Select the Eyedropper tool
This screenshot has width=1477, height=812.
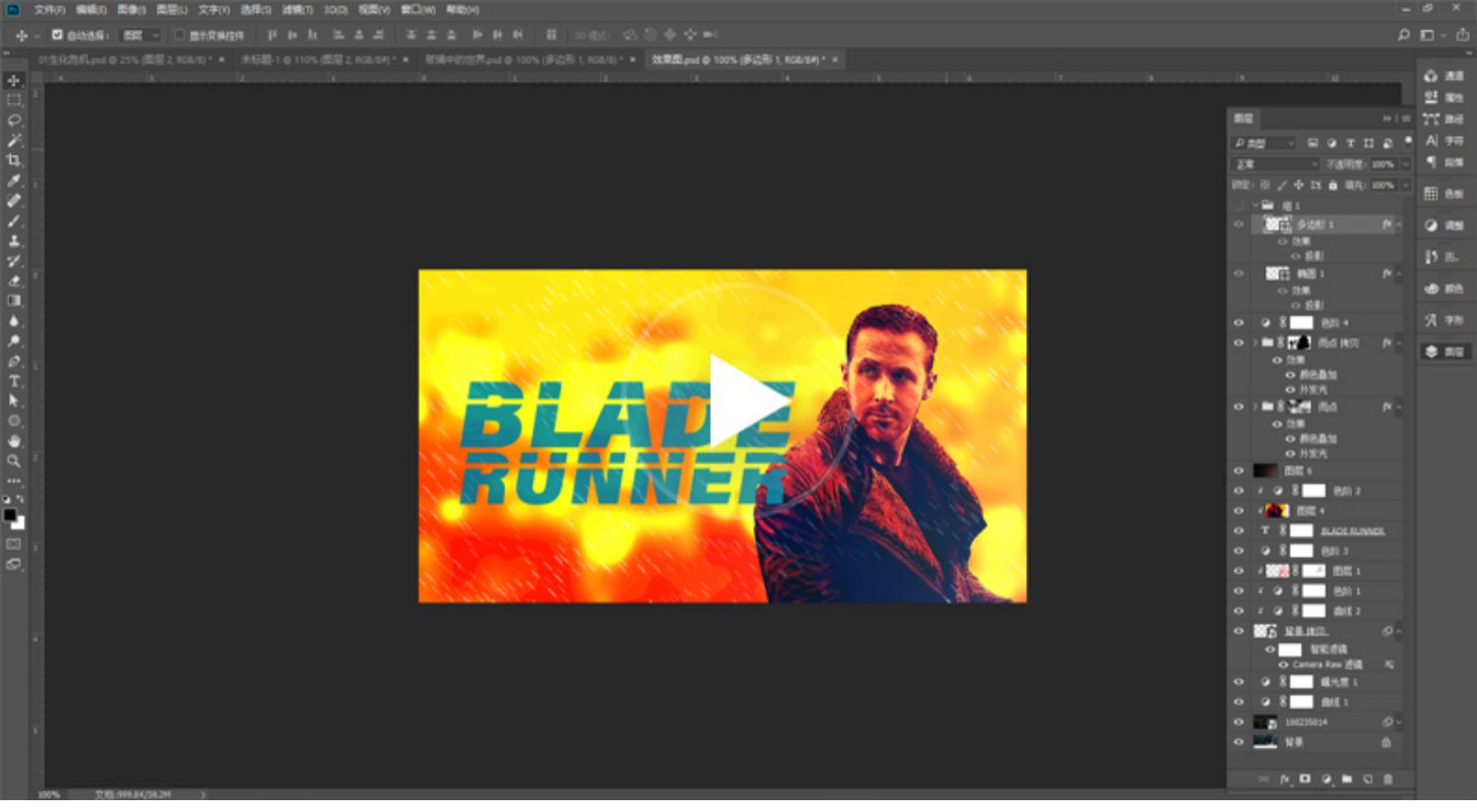(x=14, y=181)
